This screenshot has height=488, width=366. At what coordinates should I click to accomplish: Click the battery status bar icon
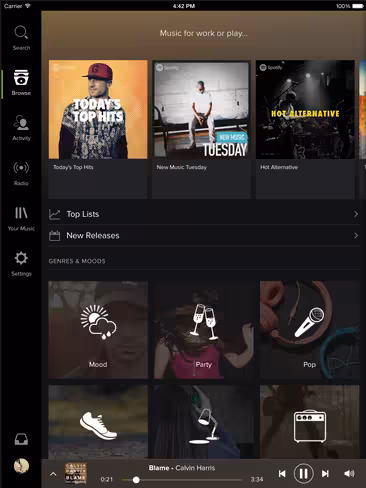[358, 6]
